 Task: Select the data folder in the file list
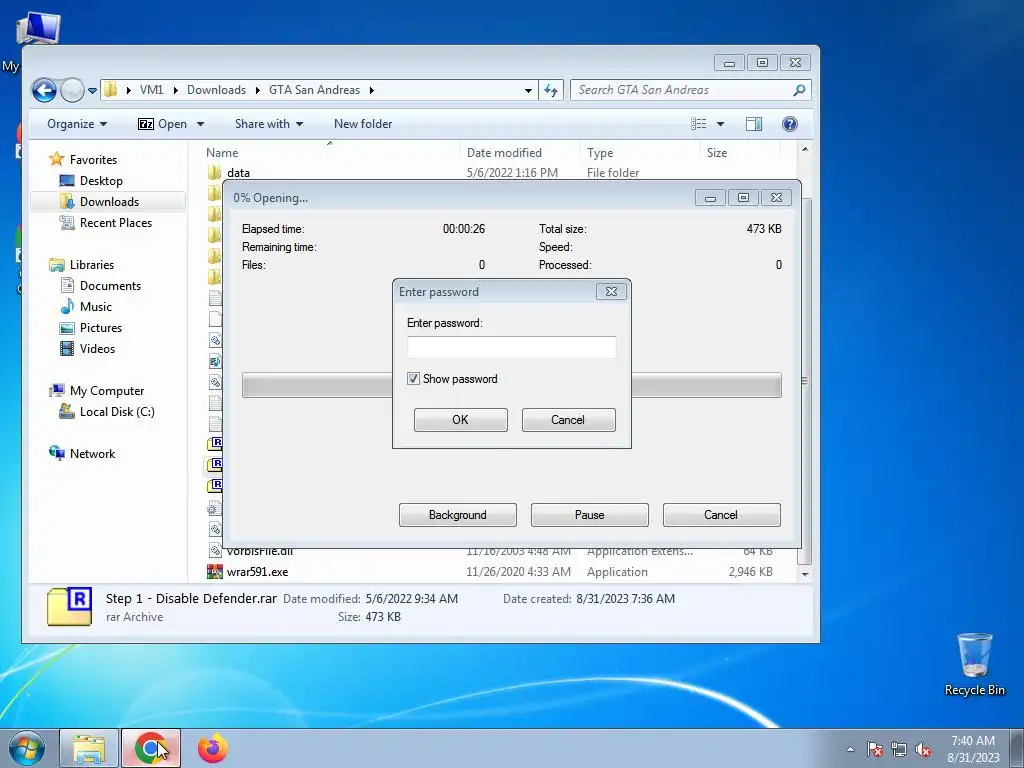click(238, 172)
